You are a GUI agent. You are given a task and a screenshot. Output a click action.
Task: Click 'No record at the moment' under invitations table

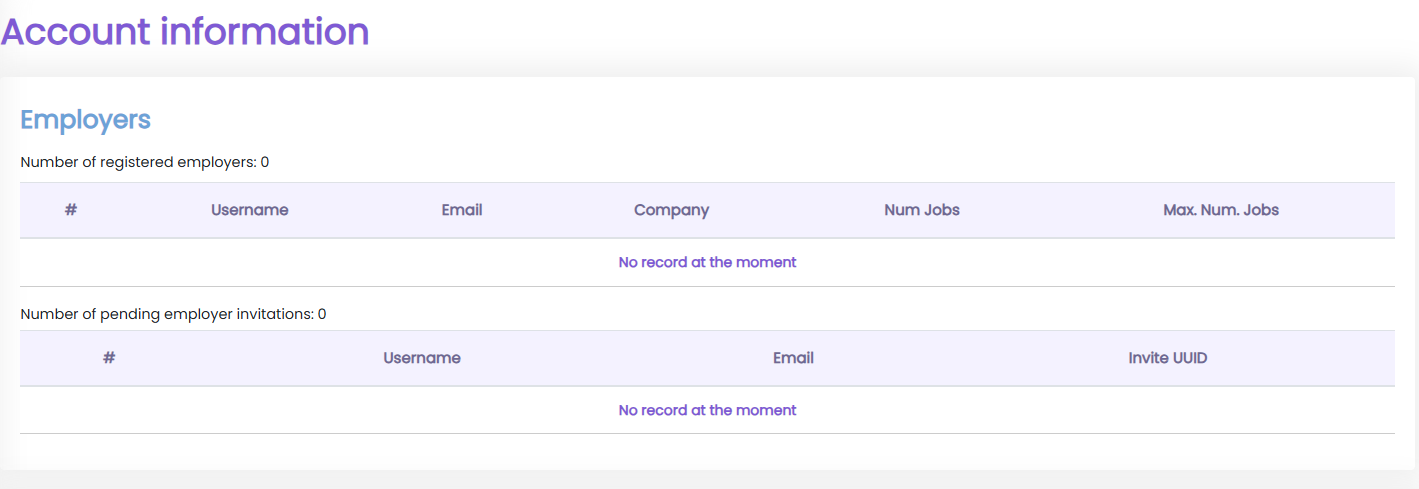coord(707,410)
